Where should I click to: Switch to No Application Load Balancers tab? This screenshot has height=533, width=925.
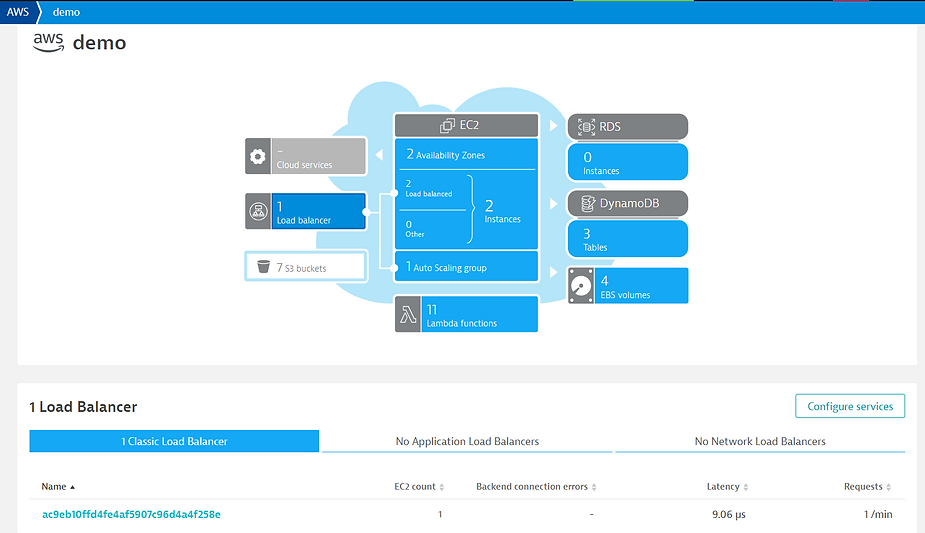(x=467, y=441)
